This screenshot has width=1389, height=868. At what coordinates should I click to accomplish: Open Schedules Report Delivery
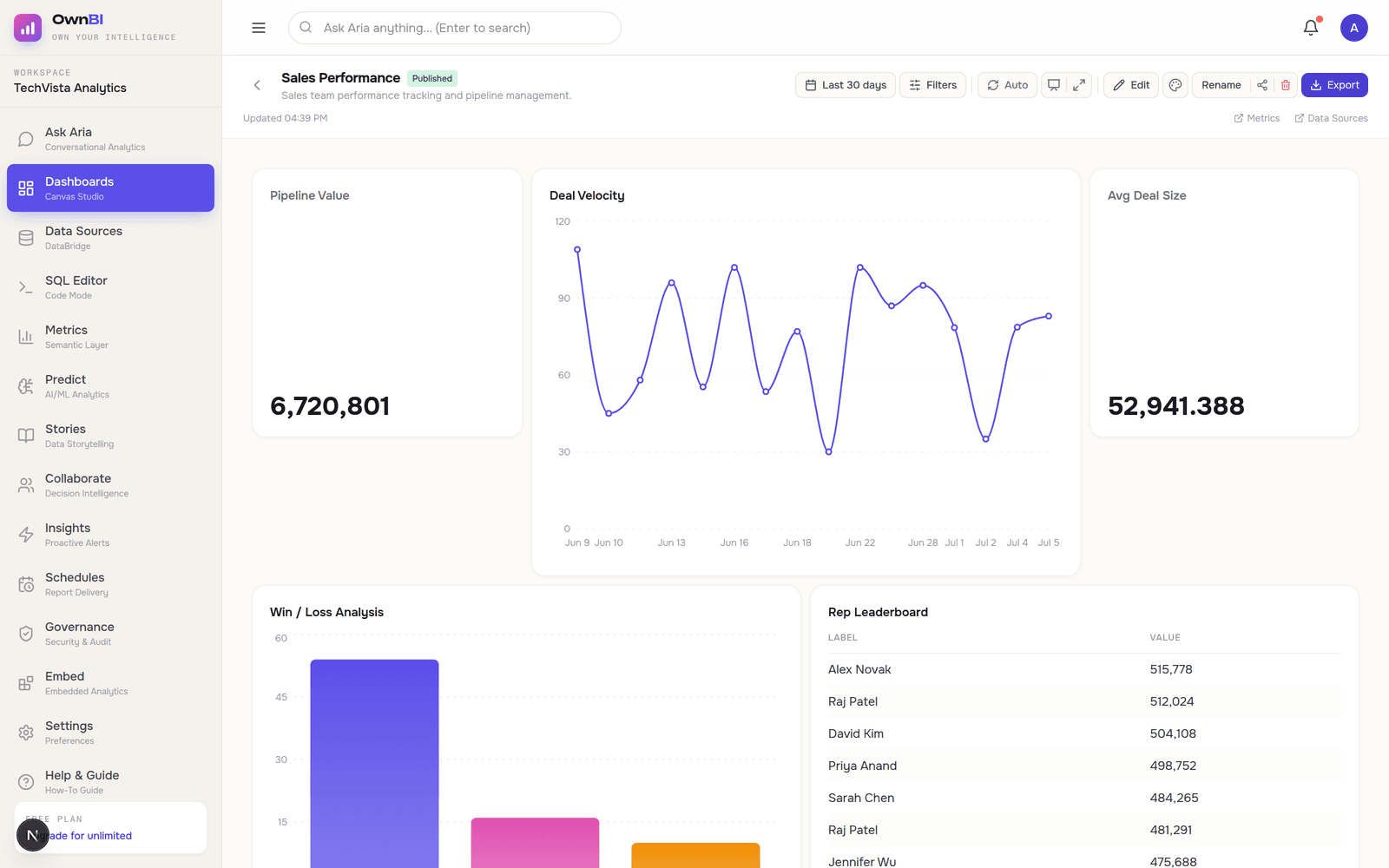[x=110, y=584]
